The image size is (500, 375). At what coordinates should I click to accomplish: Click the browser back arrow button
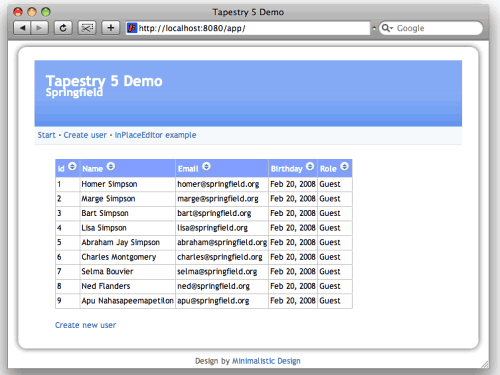pos(22,28)
